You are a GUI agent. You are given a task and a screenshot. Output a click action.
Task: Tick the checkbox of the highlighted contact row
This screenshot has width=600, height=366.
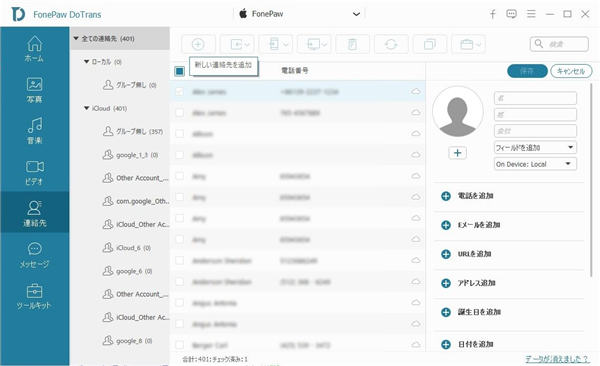179,92
